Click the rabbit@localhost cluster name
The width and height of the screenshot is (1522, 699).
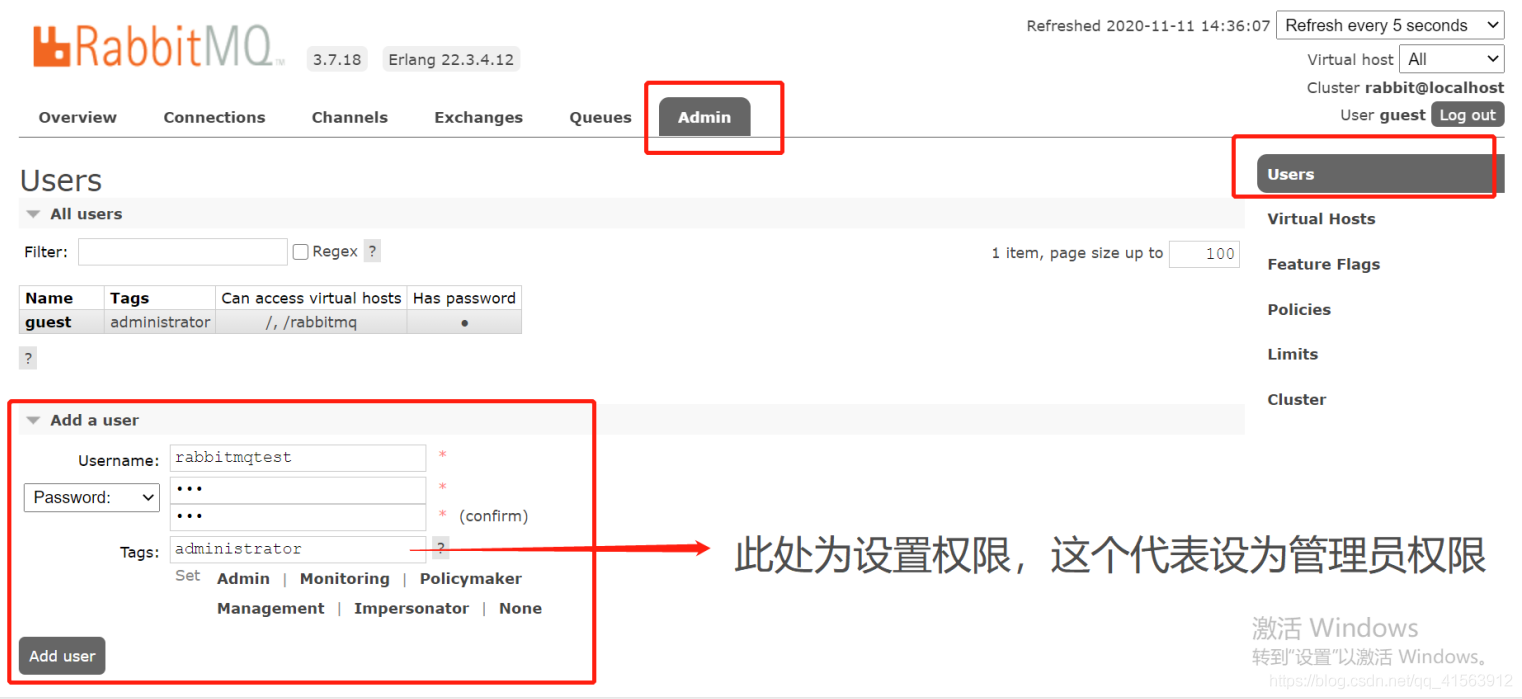(x=1434, y=88)
